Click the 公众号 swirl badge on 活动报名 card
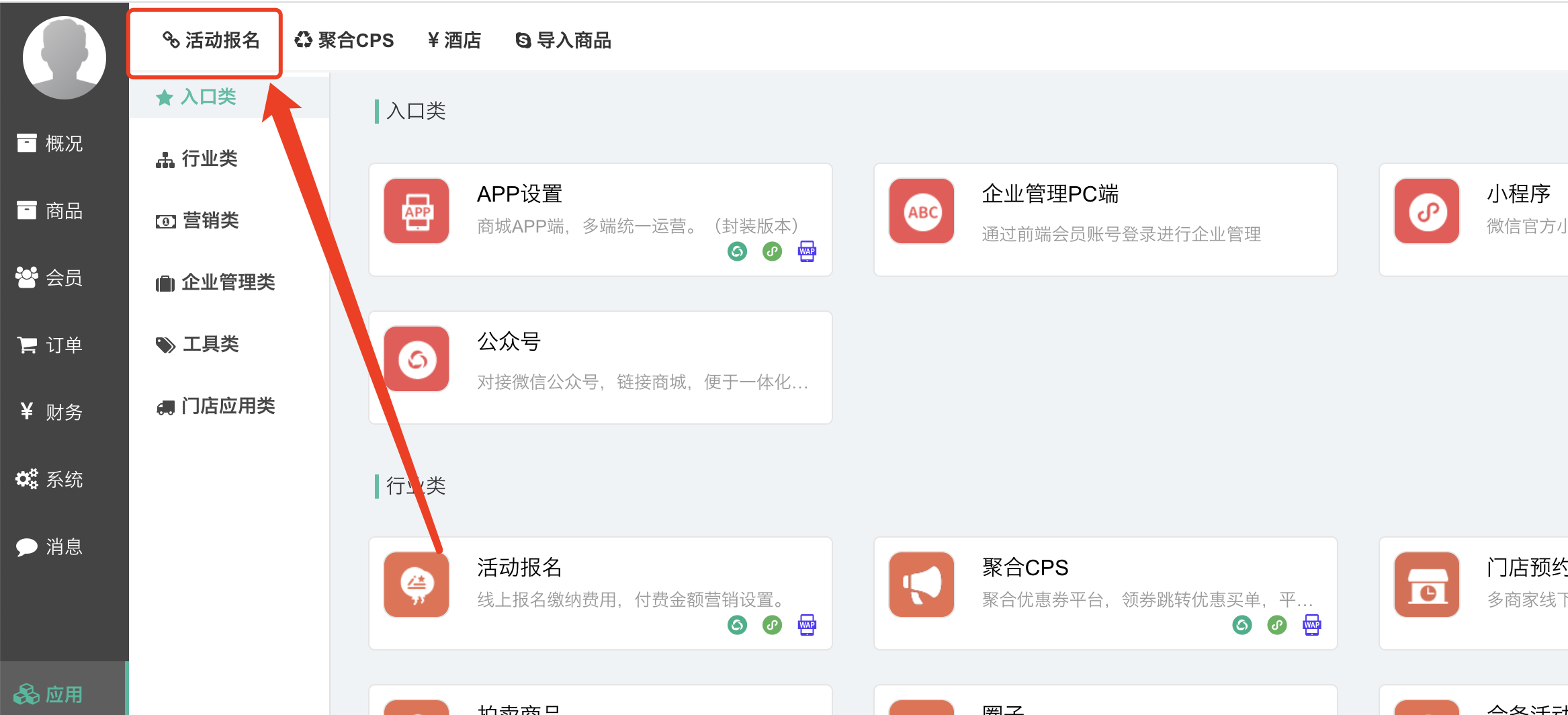The height and width of the screenshot is (715, 1568). (737, 625)
